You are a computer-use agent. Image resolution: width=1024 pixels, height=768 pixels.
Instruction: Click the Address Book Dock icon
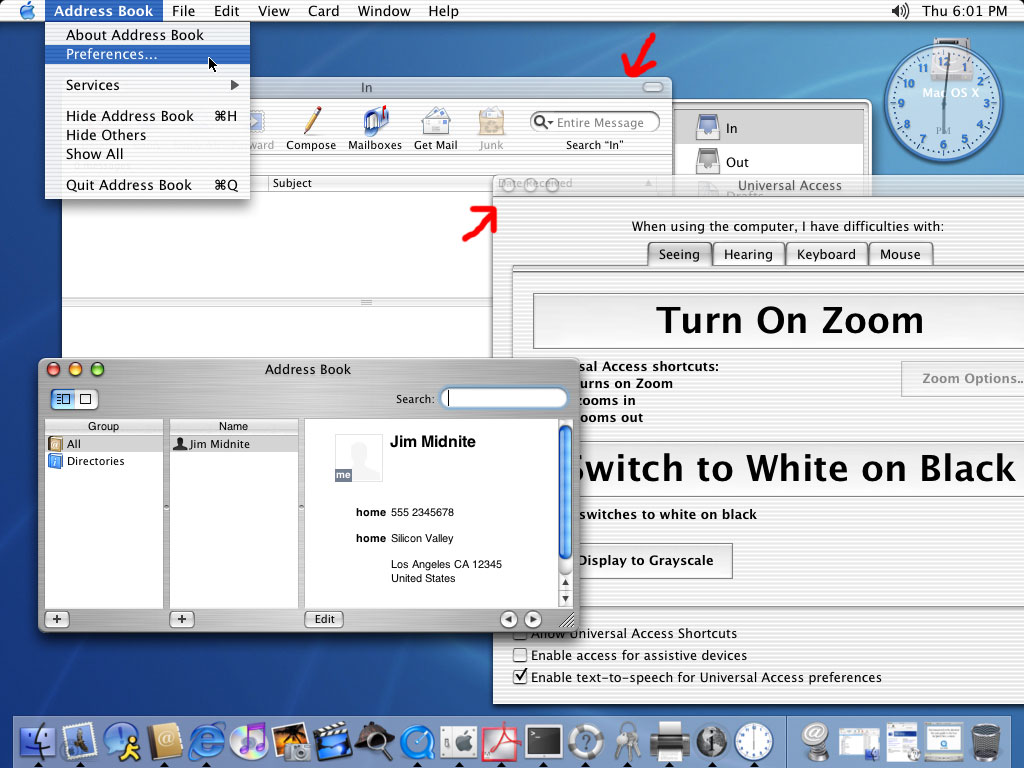point(164,742)
